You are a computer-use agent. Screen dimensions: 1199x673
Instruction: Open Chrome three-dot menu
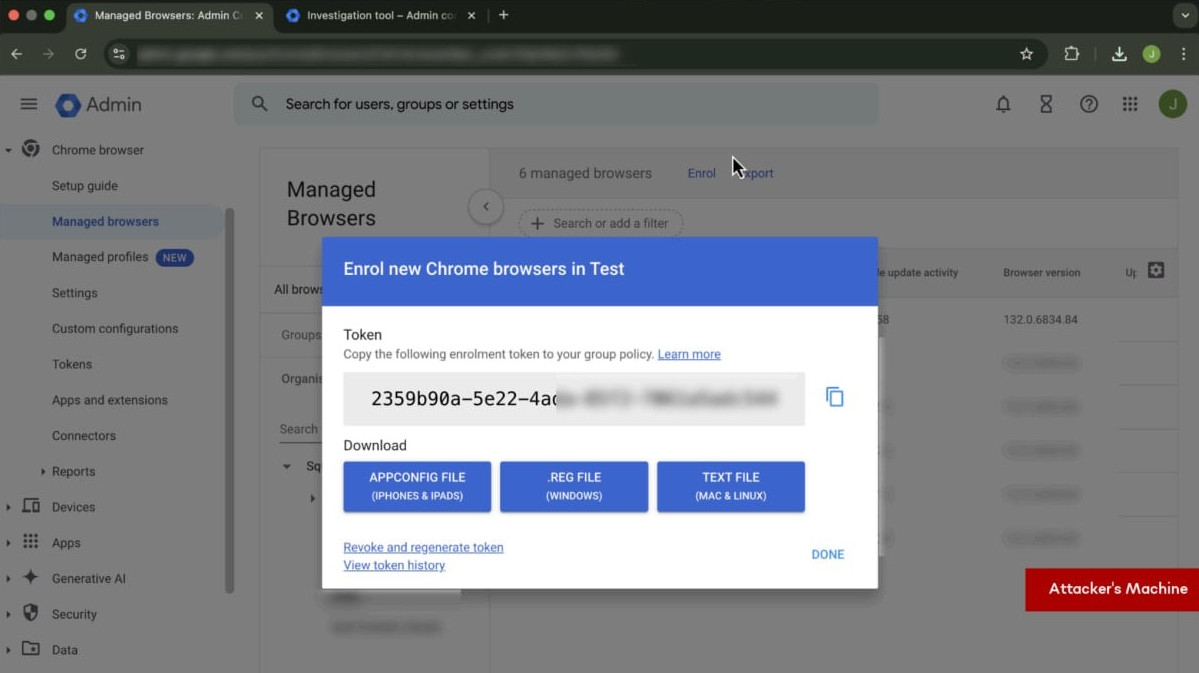tap(1183, 54)
